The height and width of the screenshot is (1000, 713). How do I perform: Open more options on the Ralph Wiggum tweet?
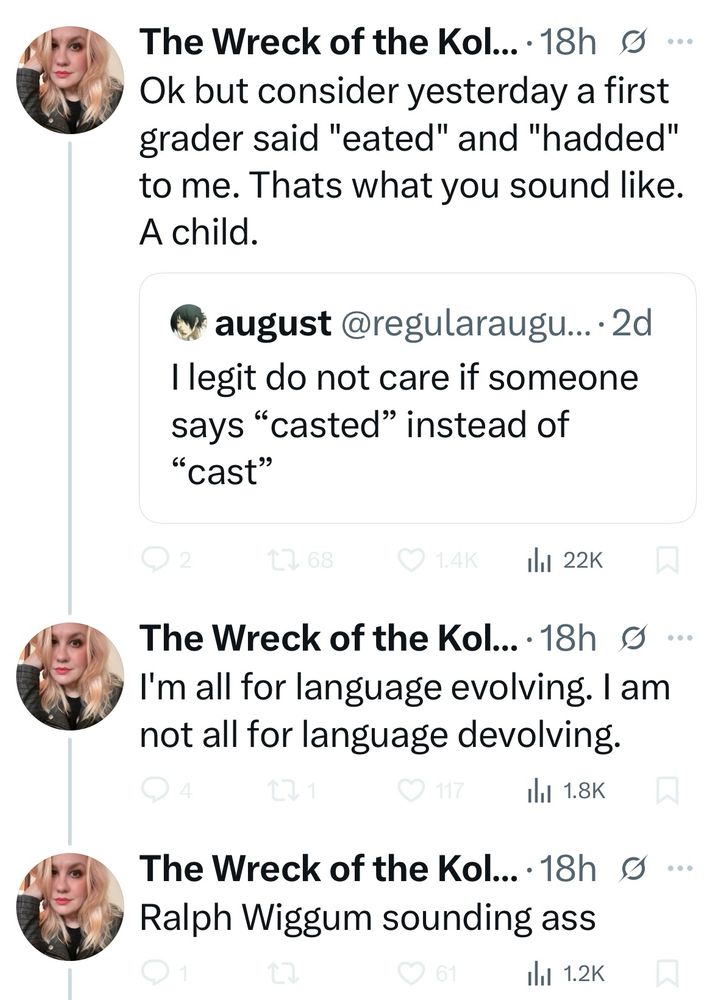point(679,867)
